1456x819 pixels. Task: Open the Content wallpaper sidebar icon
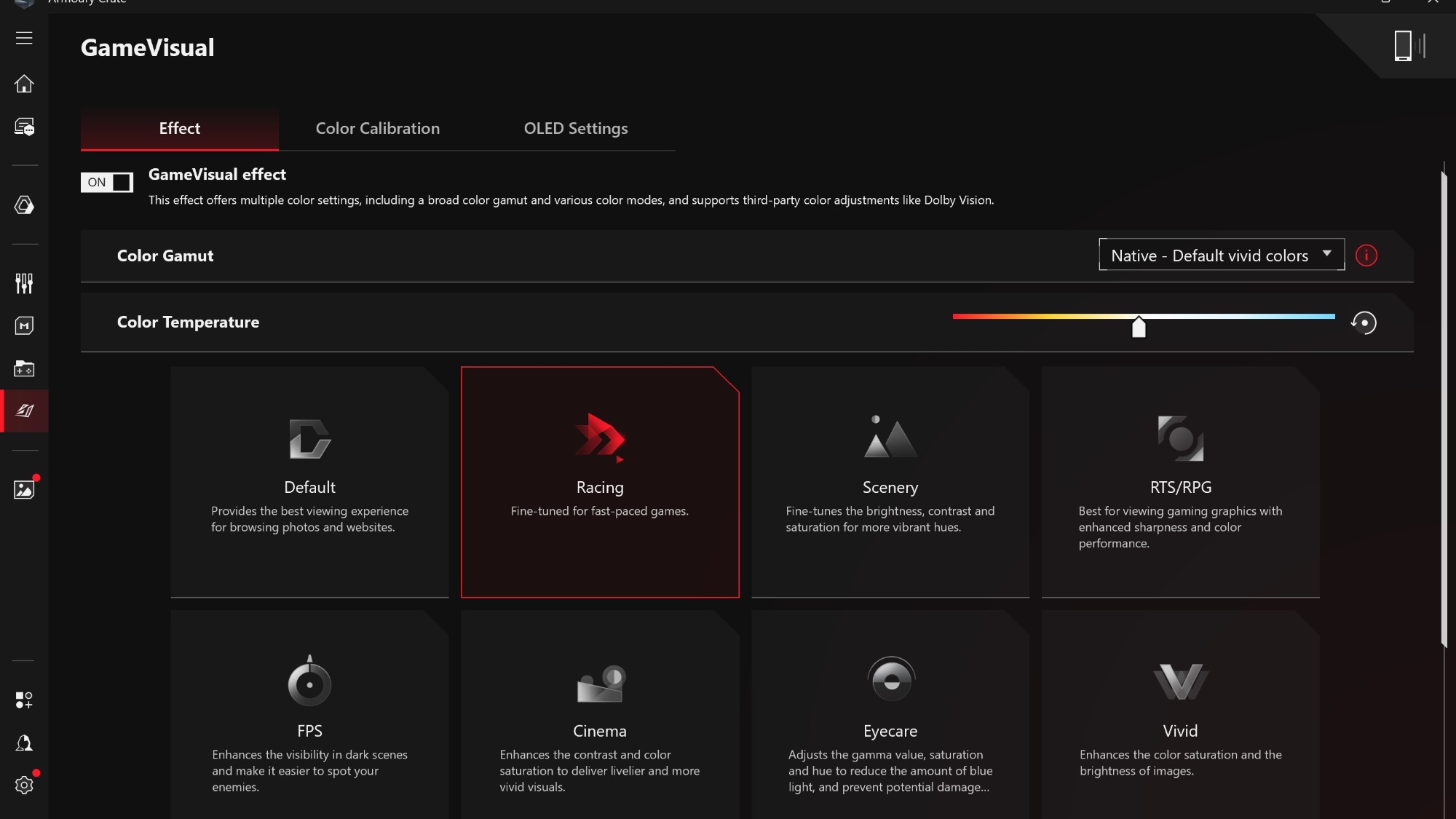(x=24, y=489)
